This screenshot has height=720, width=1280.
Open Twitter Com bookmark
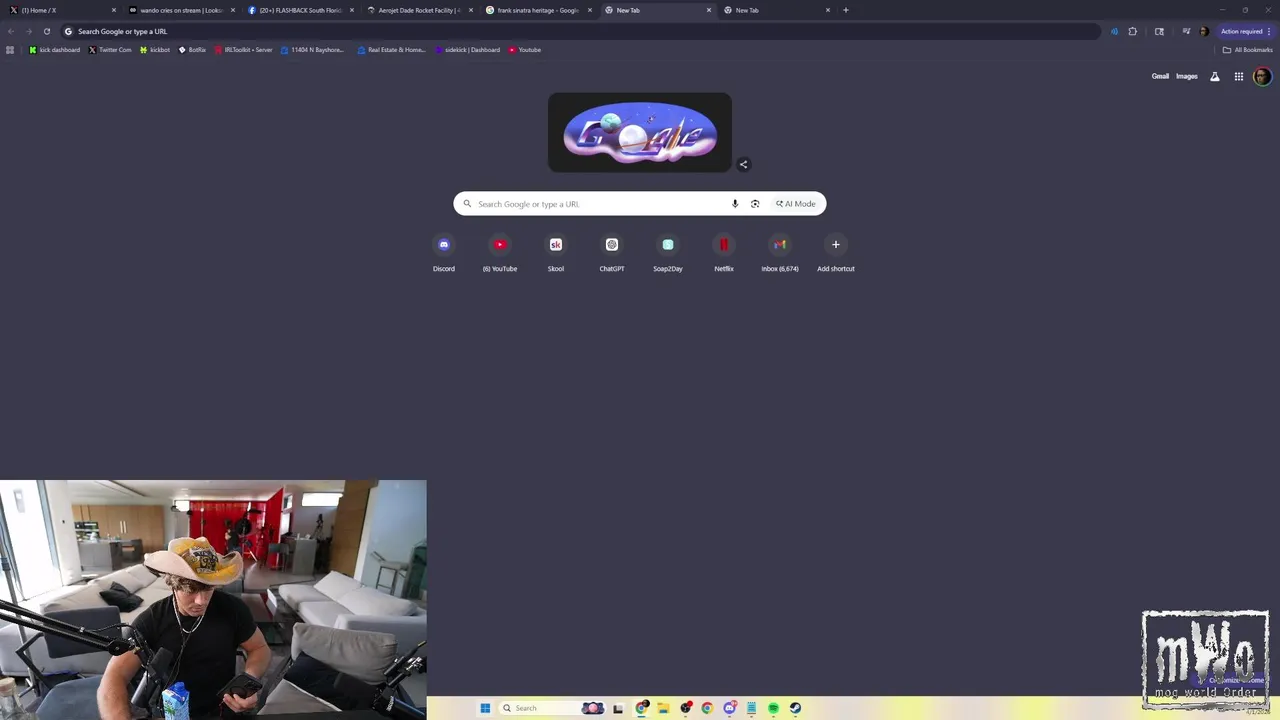[110, 50]
